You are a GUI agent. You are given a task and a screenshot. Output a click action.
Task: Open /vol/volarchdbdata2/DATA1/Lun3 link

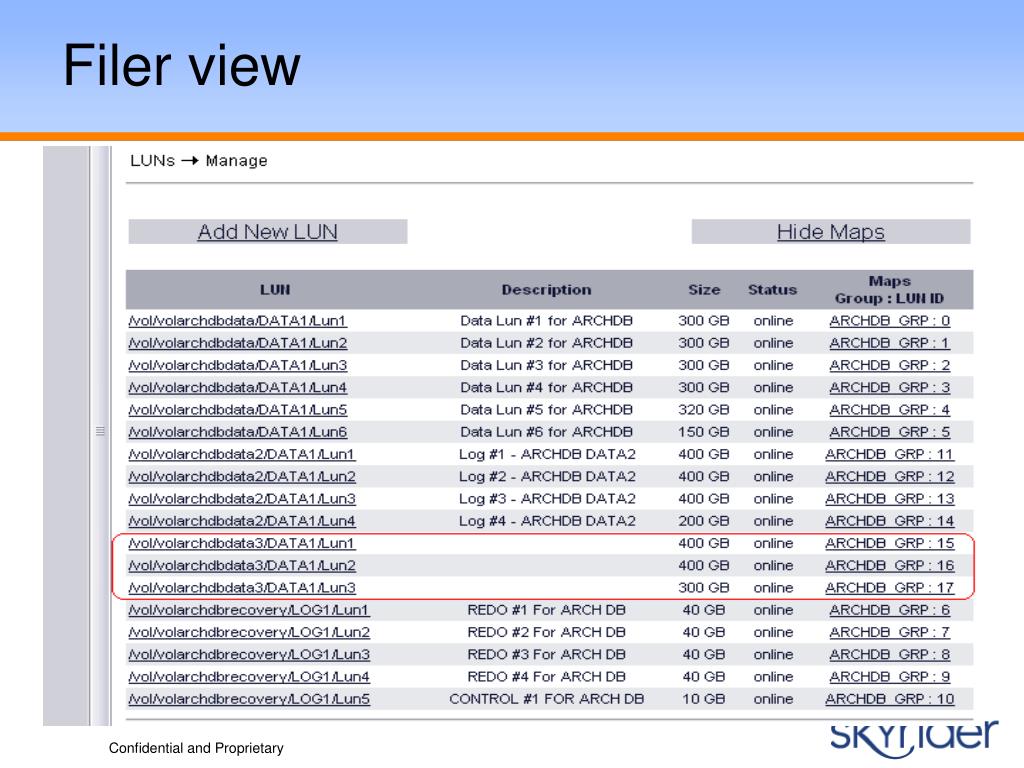(242, 498)
